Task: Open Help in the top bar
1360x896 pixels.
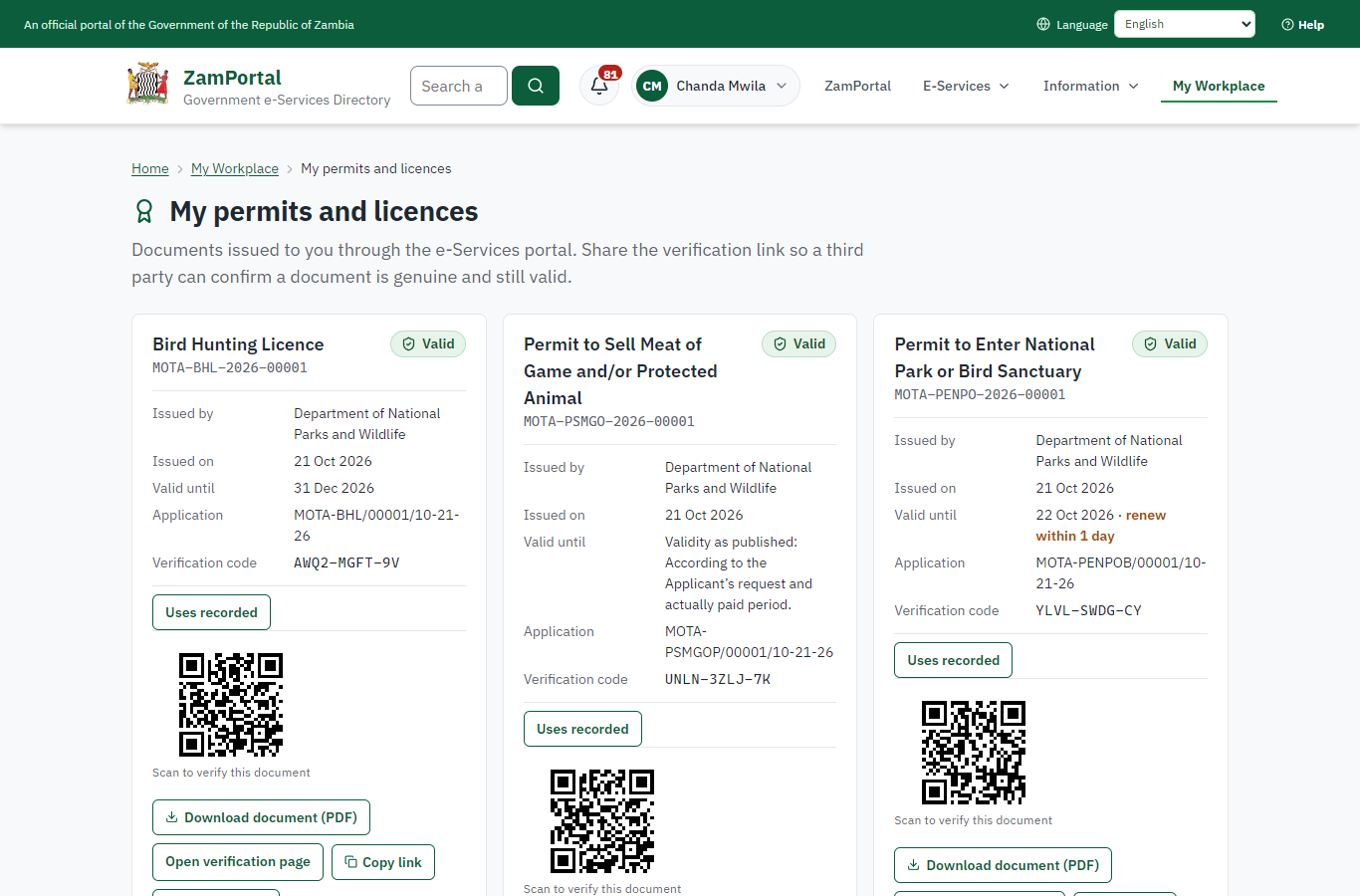Action: (x=1302, y=24)
